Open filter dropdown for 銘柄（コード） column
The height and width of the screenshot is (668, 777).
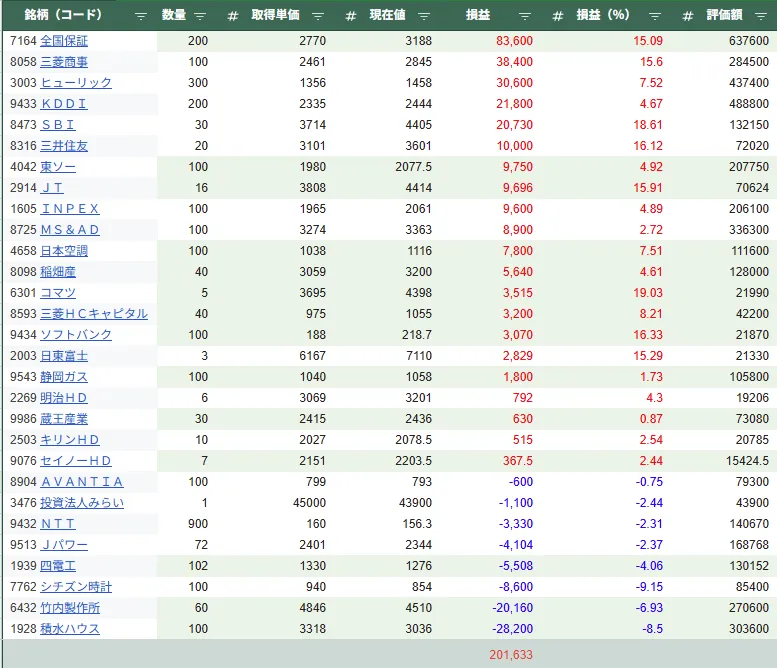tap(141, 16)
